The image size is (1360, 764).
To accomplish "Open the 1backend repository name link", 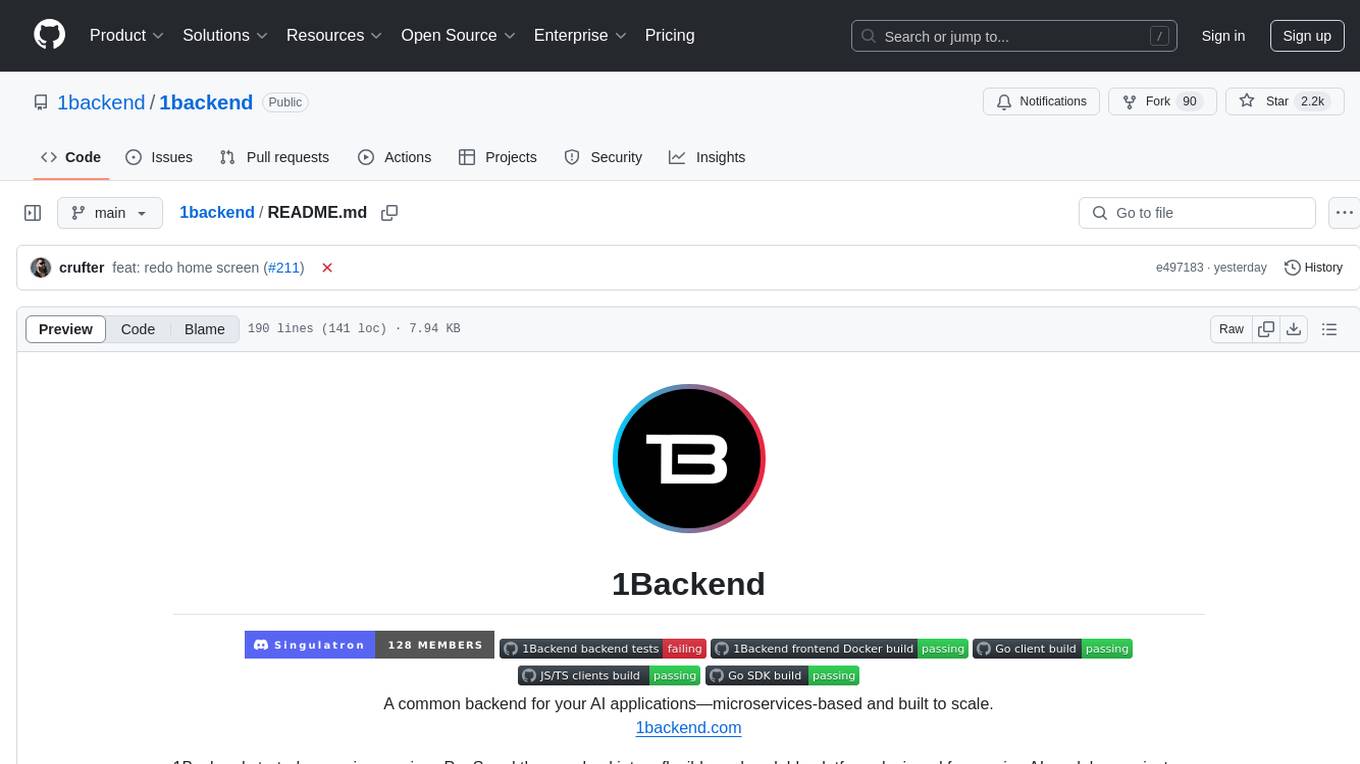I will [x=206, y=102].
